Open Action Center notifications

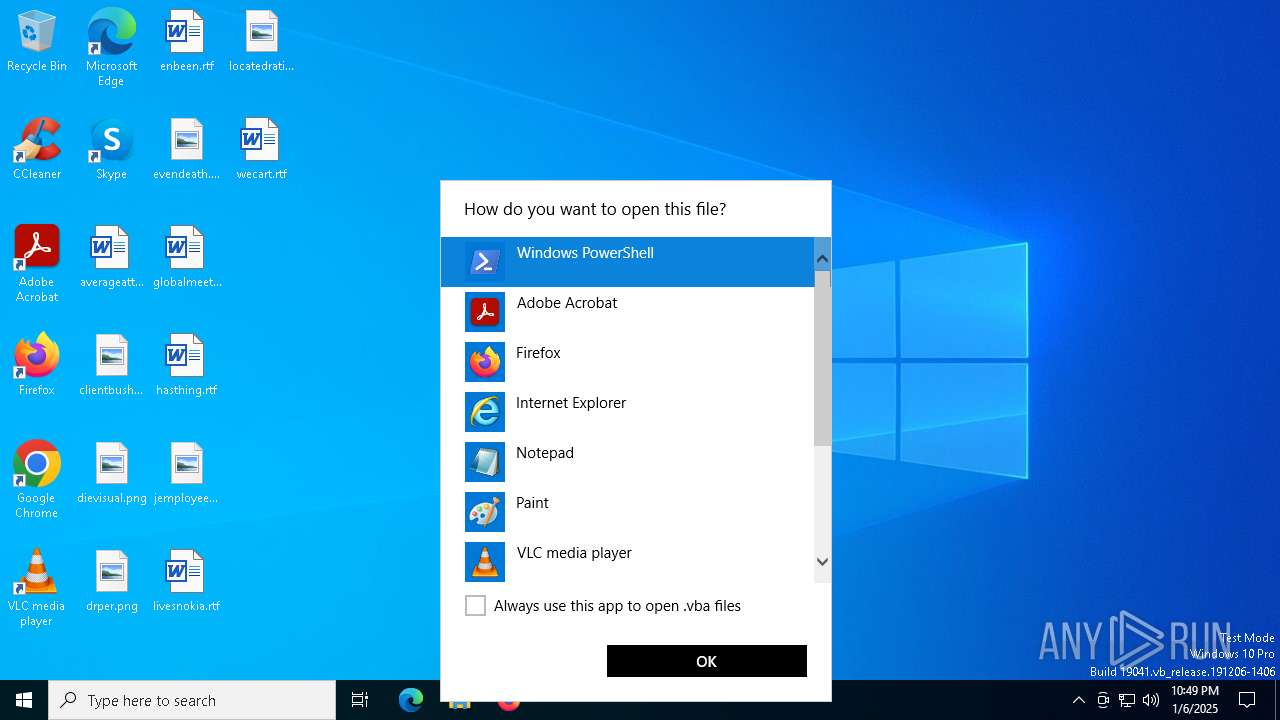click(x=1247, y=700)
